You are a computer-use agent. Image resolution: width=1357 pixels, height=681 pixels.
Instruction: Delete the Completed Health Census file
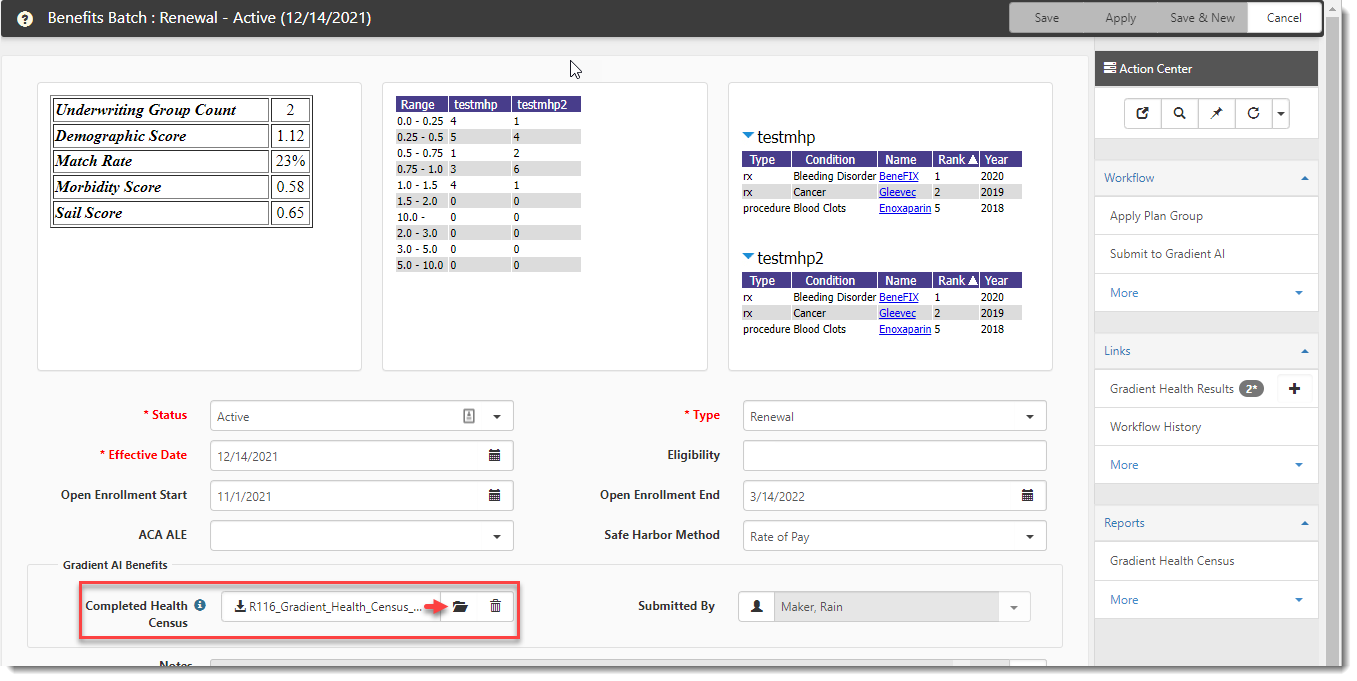pos(495,606)
